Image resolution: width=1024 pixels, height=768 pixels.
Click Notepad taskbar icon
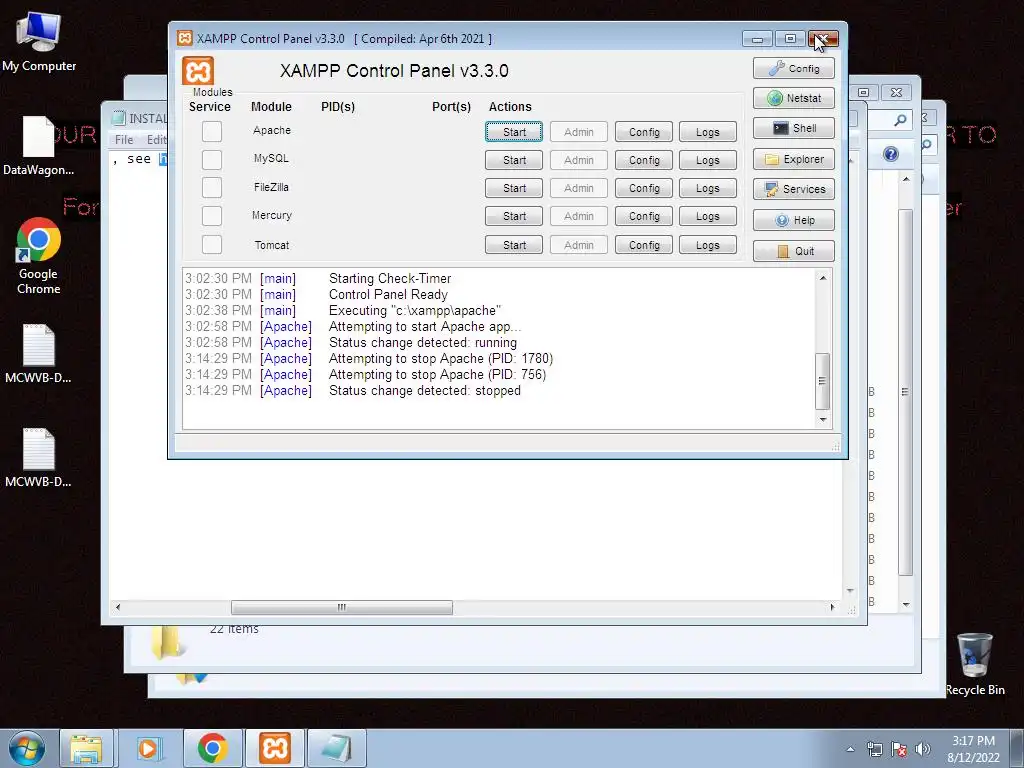click(337, 748)
